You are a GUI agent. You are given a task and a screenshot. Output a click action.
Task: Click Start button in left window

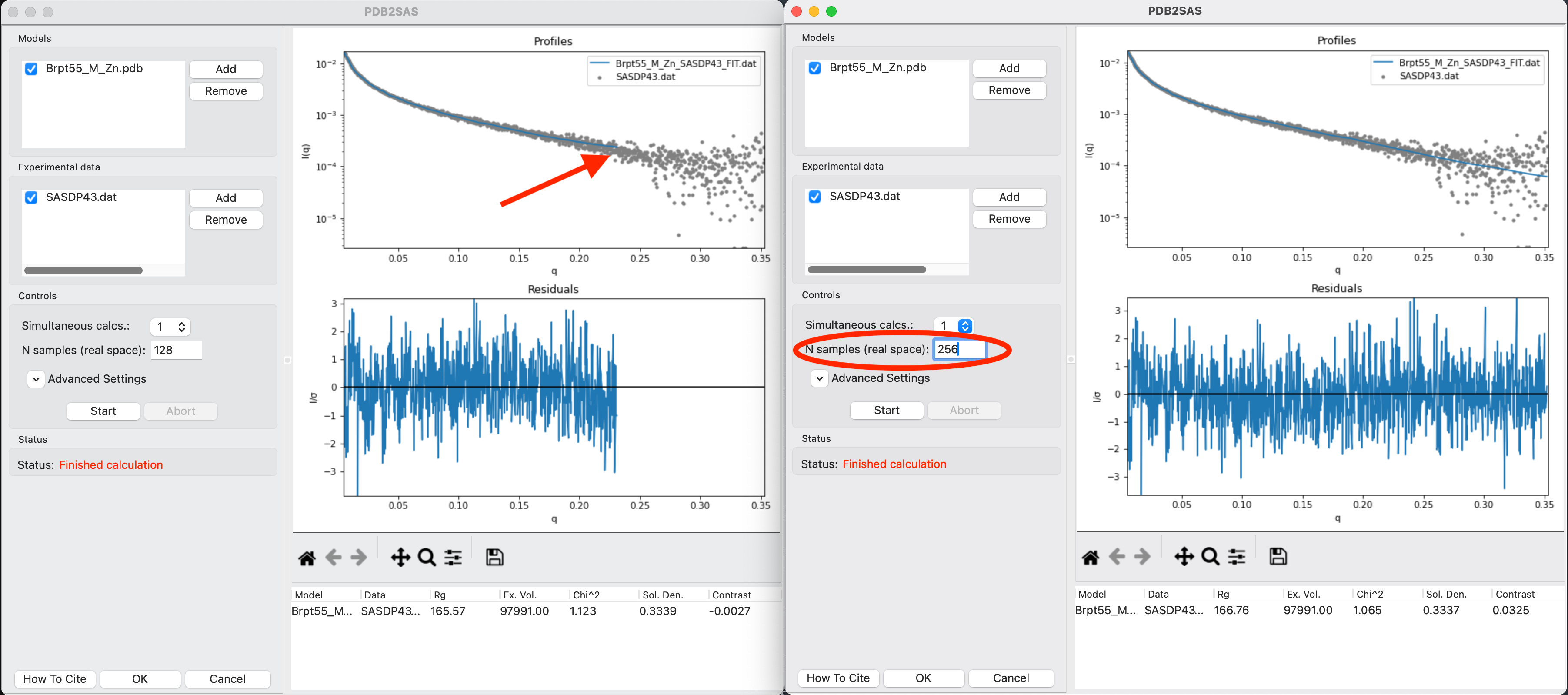[103, 411]
